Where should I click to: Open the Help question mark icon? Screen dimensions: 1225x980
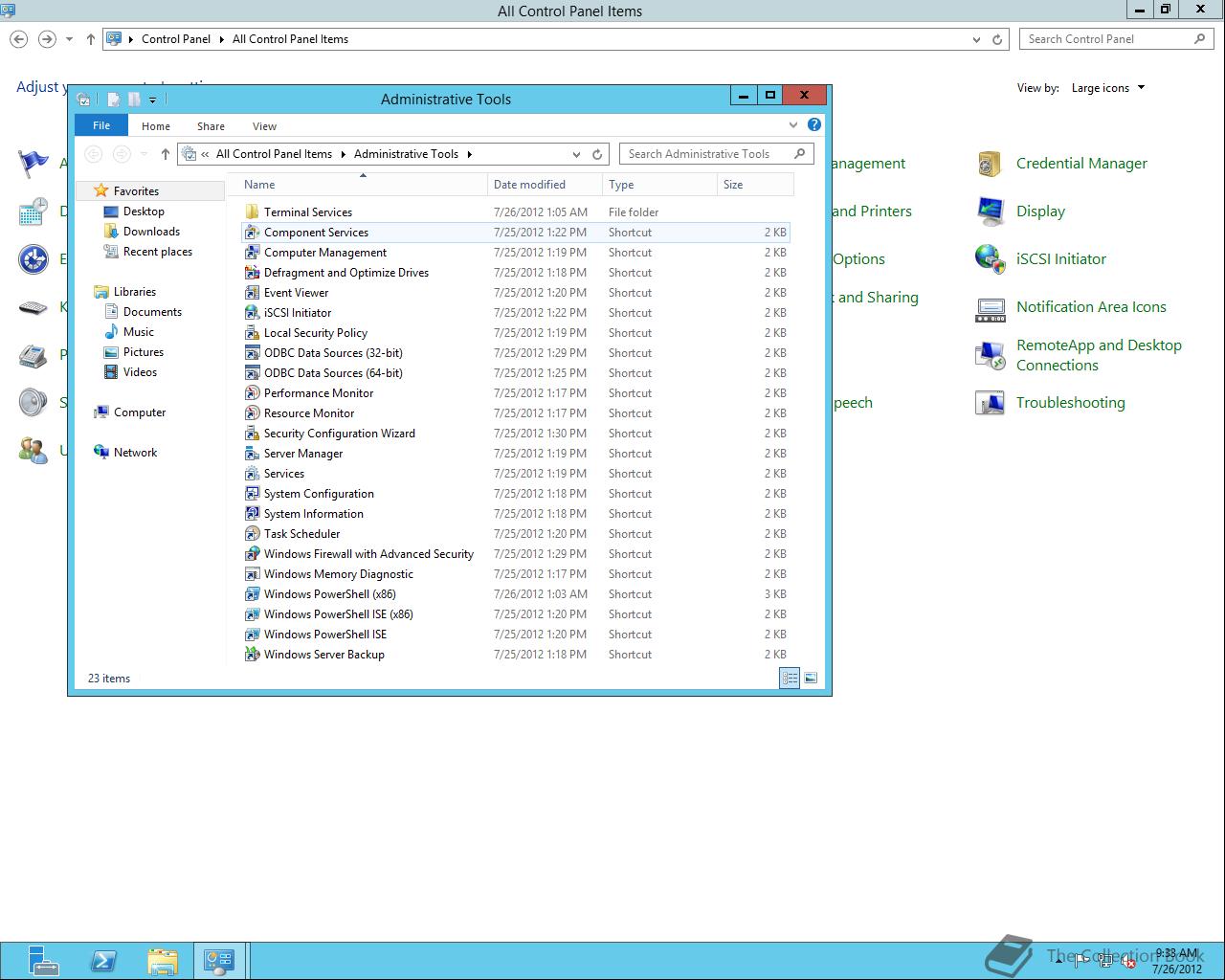coord(814,124)
